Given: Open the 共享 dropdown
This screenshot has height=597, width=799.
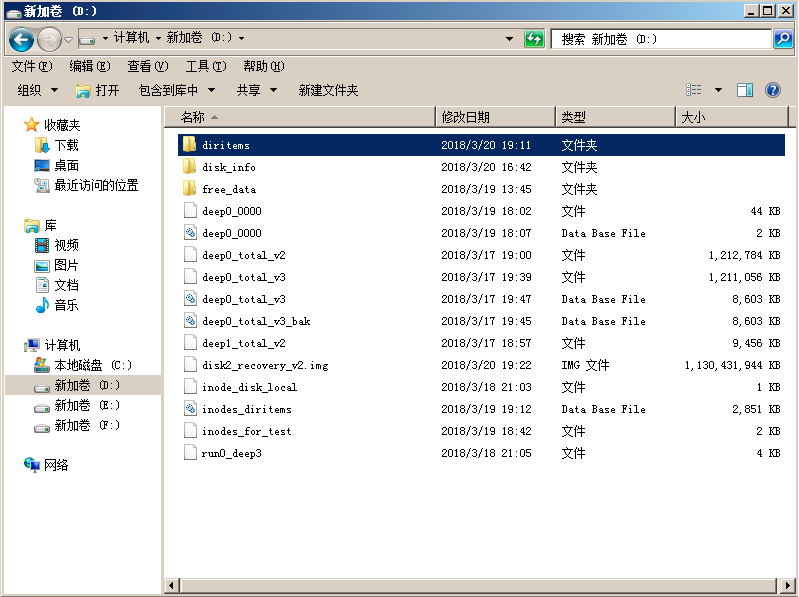Looking at the screenshot, I should click(x=256, y=90).
